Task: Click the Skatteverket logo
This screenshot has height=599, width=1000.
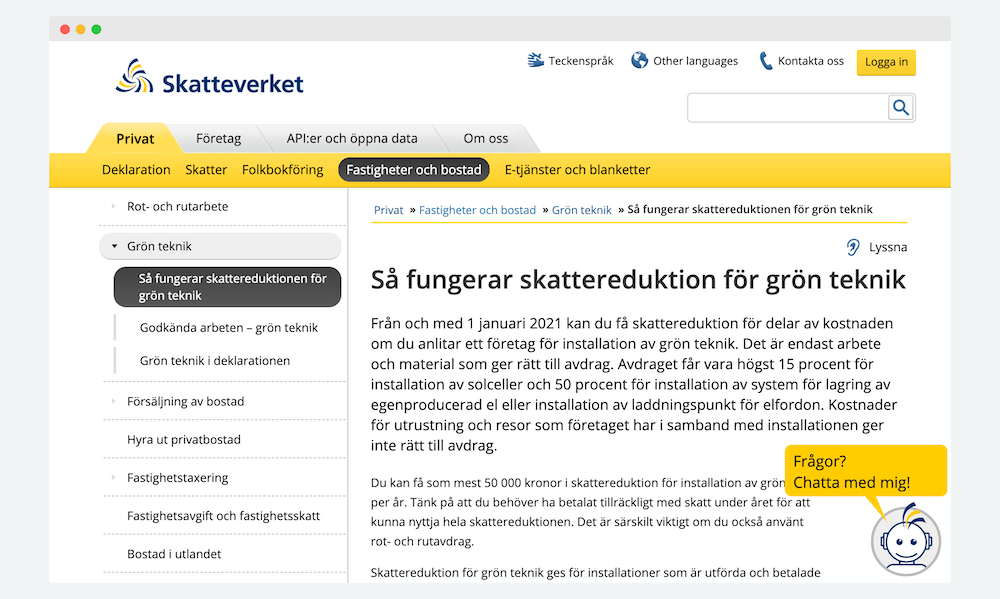Action: point(209,78)
